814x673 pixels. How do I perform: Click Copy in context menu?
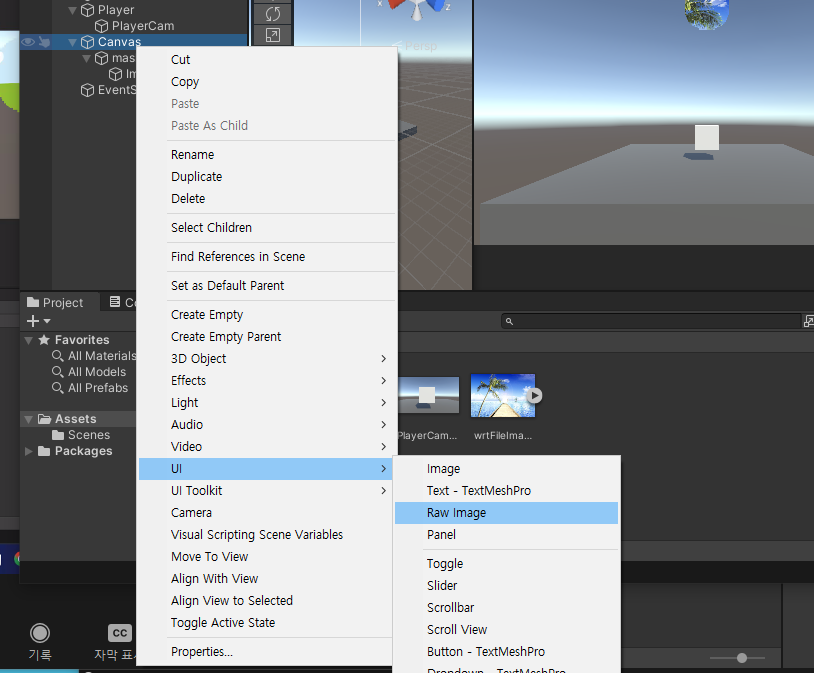click(266, 82)
